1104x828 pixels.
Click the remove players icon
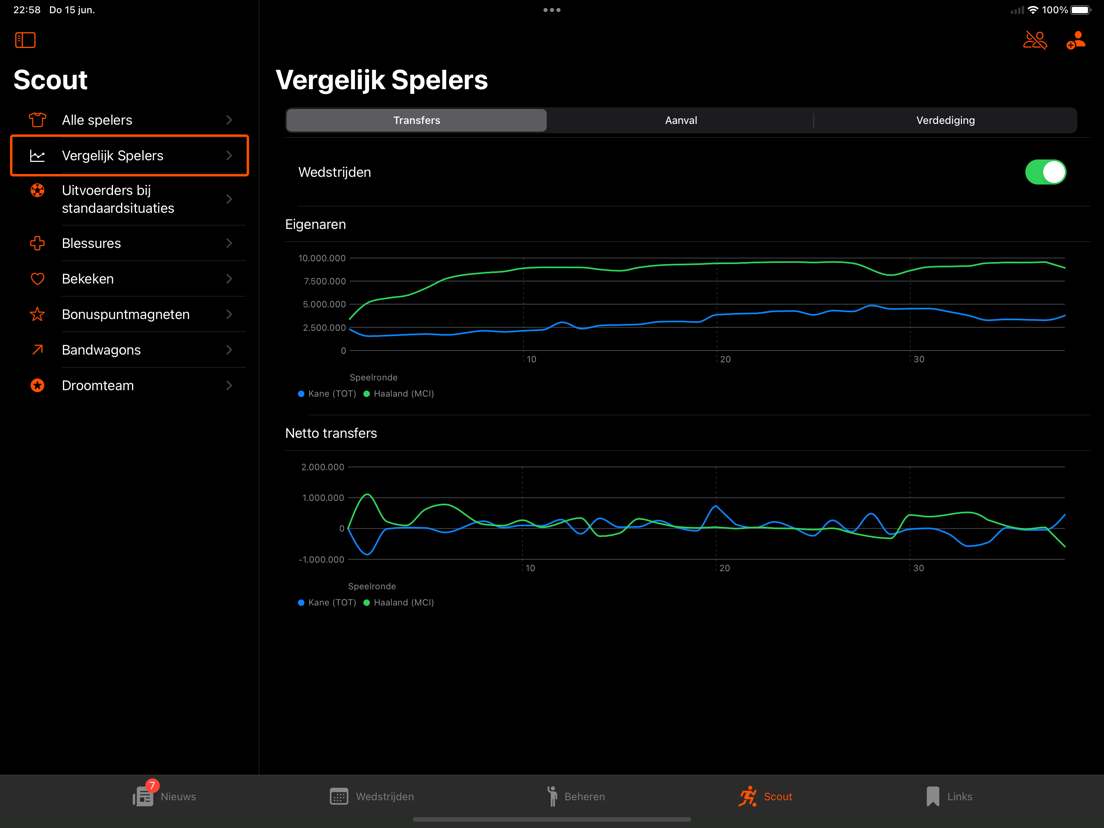1035,40
